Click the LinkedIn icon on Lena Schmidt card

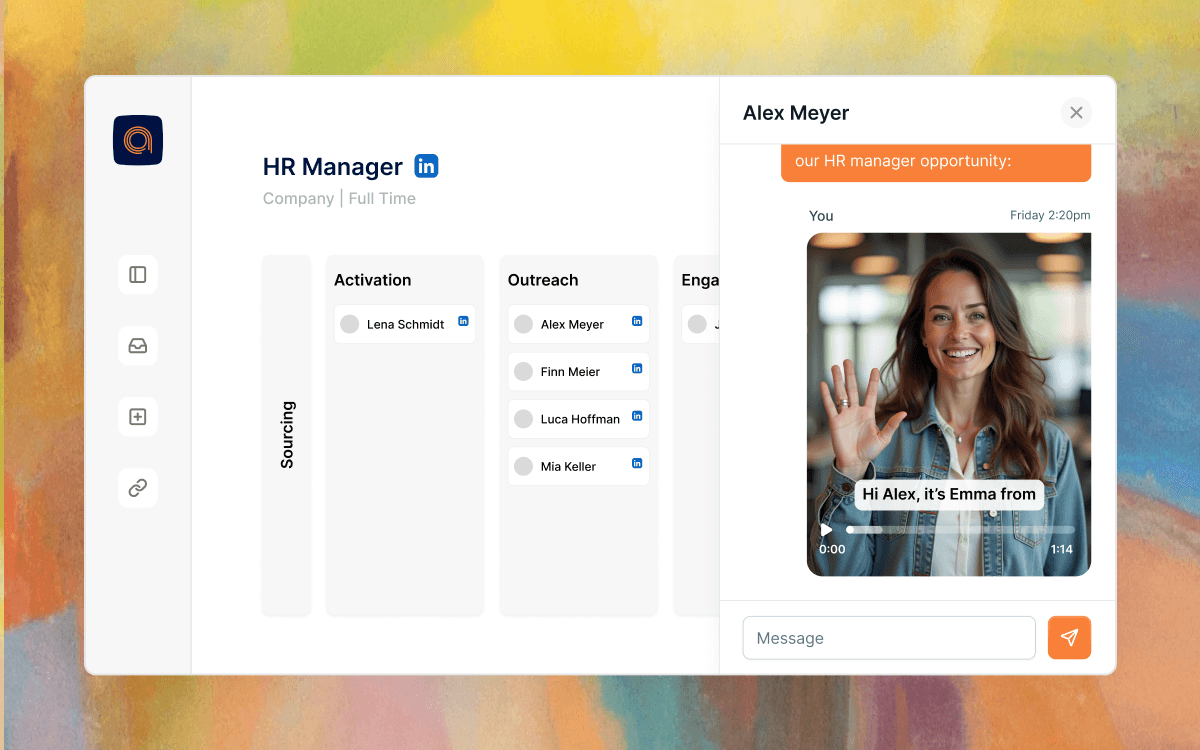[x=463, y=321]
